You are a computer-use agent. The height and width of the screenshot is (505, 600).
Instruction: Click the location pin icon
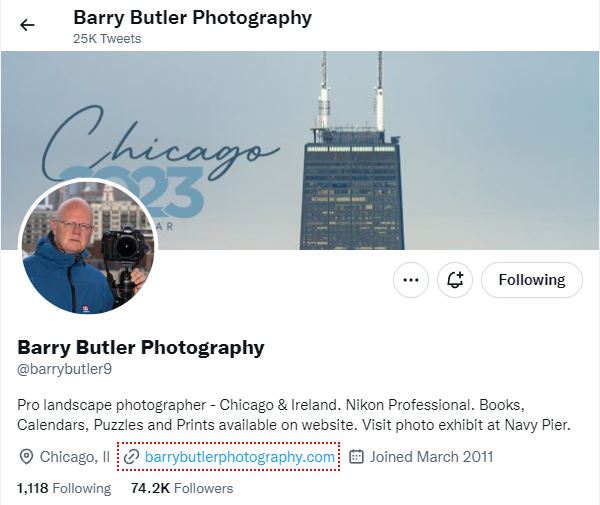[26, 457]
